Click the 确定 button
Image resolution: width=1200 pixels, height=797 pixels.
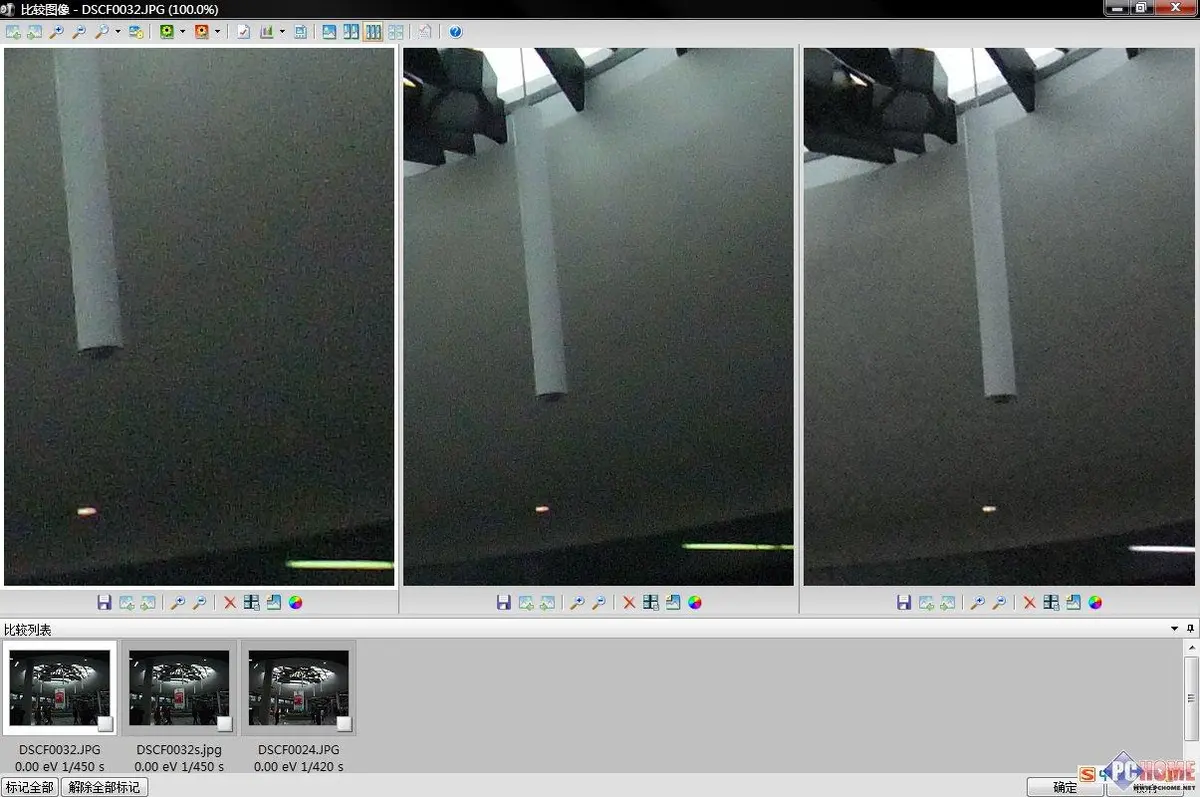click(1065, 787)
